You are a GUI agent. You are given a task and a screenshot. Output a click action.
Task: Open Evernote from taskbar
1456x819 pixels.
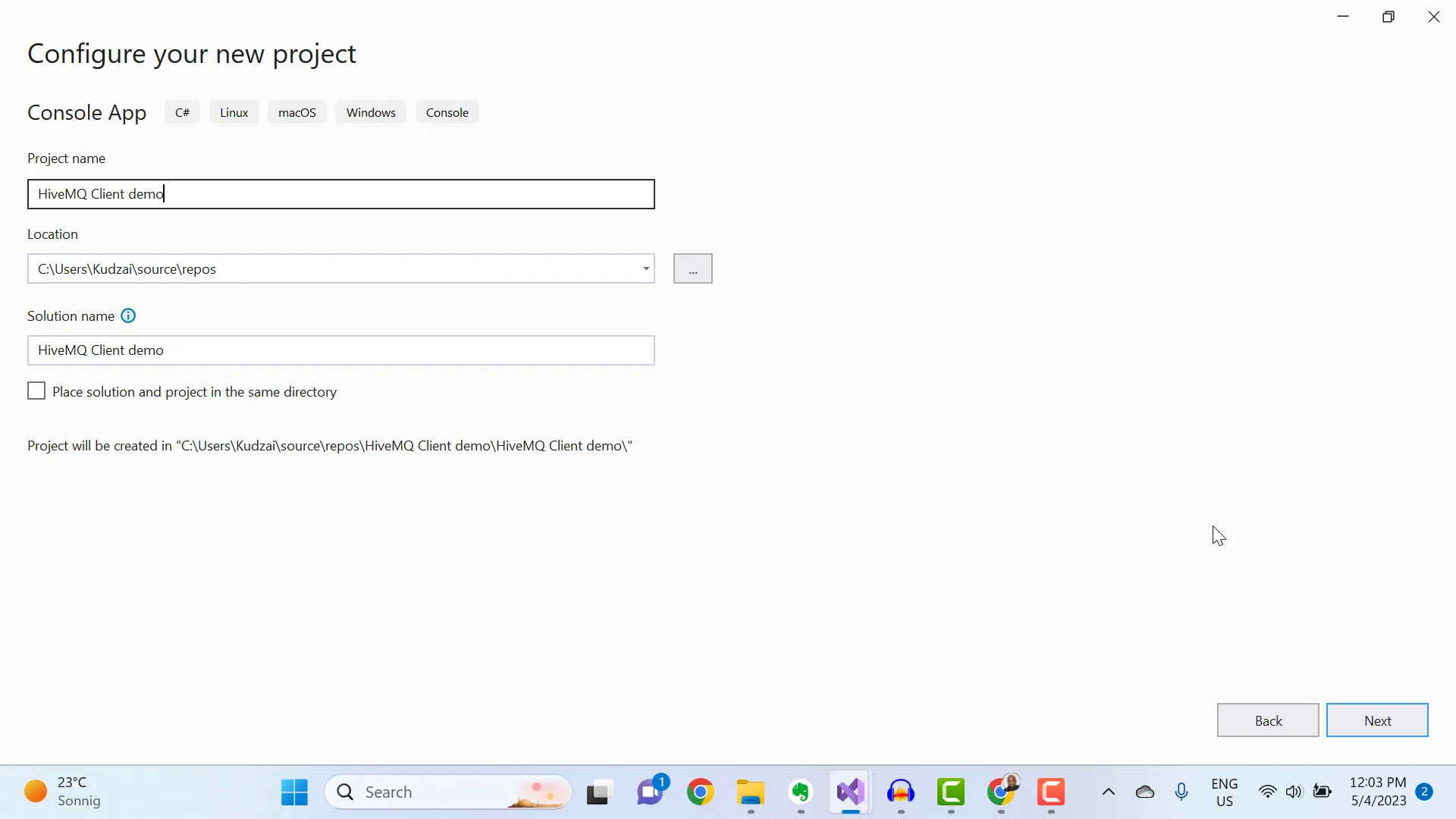(801, 792)
